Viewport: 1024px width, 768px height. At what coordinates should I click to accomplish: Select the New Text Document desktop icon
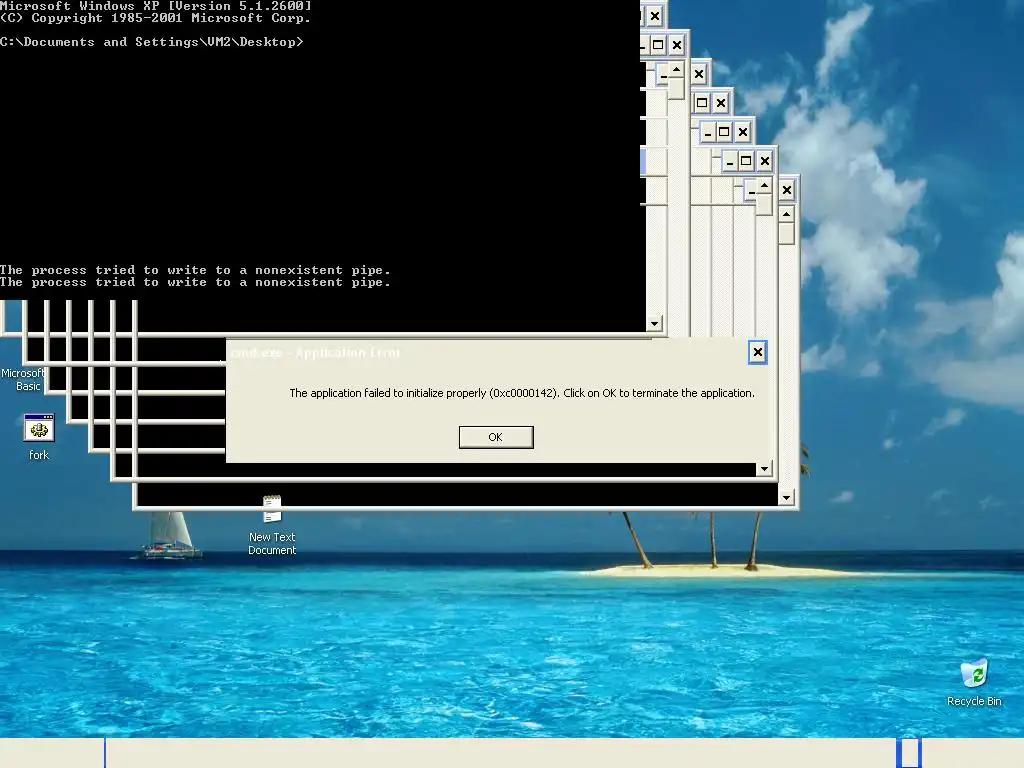[x=272, y=526]
